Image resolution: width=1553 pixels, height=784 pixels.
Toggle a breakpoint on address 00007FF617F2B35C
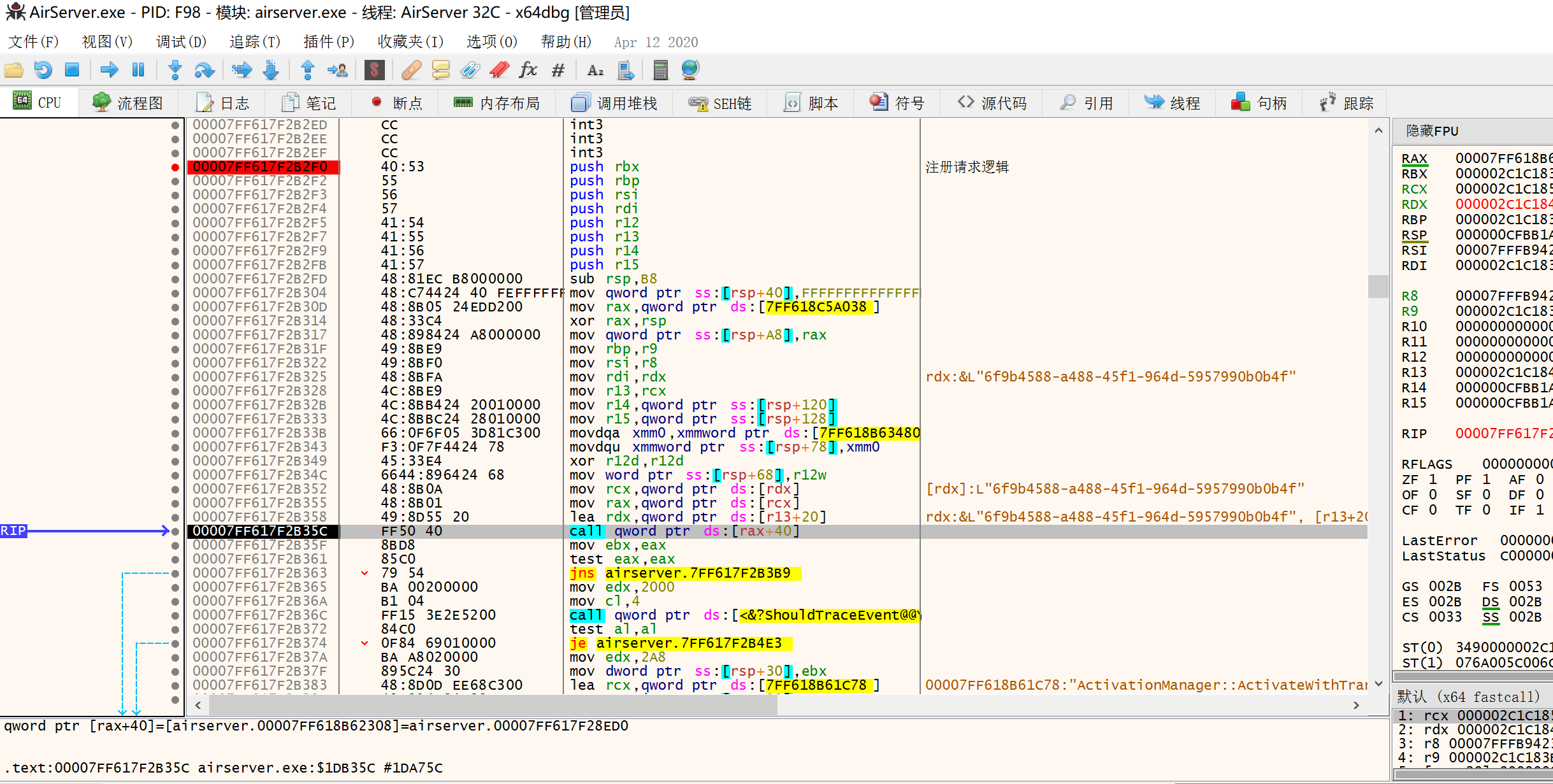[175, 531]
